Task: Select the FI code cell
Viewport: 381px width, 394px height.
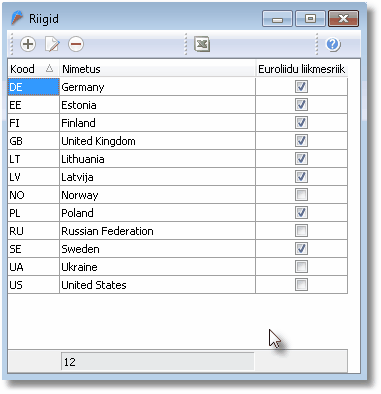Action: tap(33, 123)
